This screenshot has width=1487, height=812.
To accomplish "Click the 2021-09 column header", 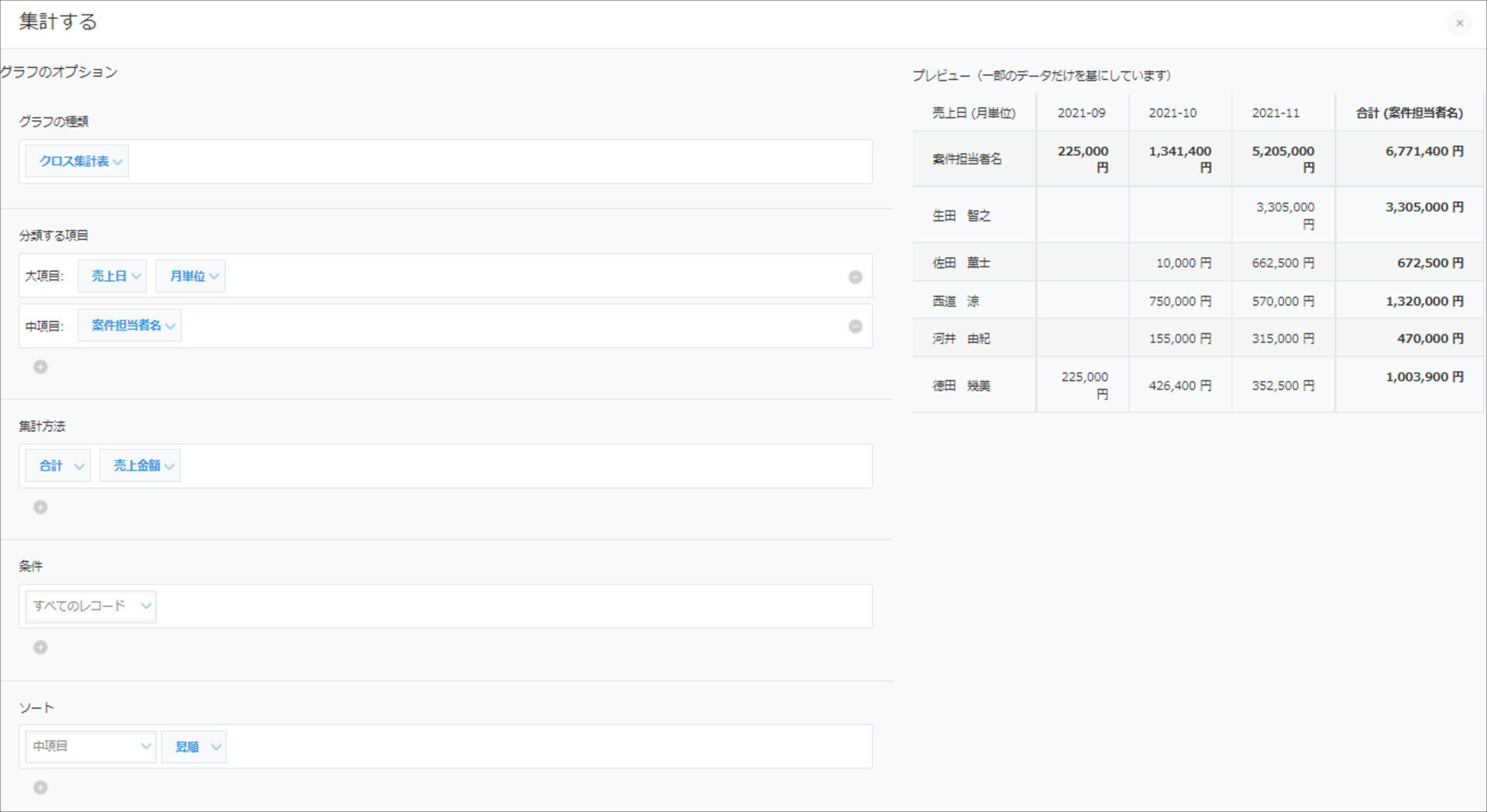I will pyautogui.click(x=1082, y=112).
